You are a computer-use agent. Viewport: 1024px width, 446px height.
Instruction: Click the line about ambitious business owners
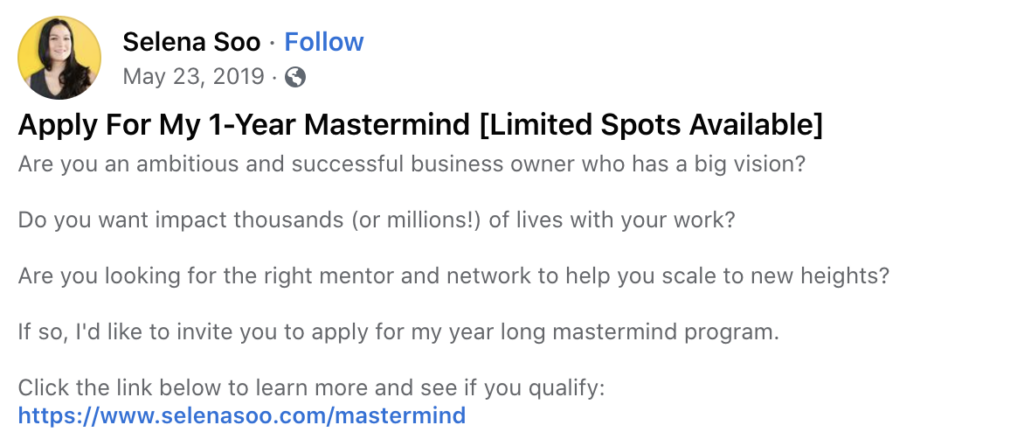click(x=411, y=164)
